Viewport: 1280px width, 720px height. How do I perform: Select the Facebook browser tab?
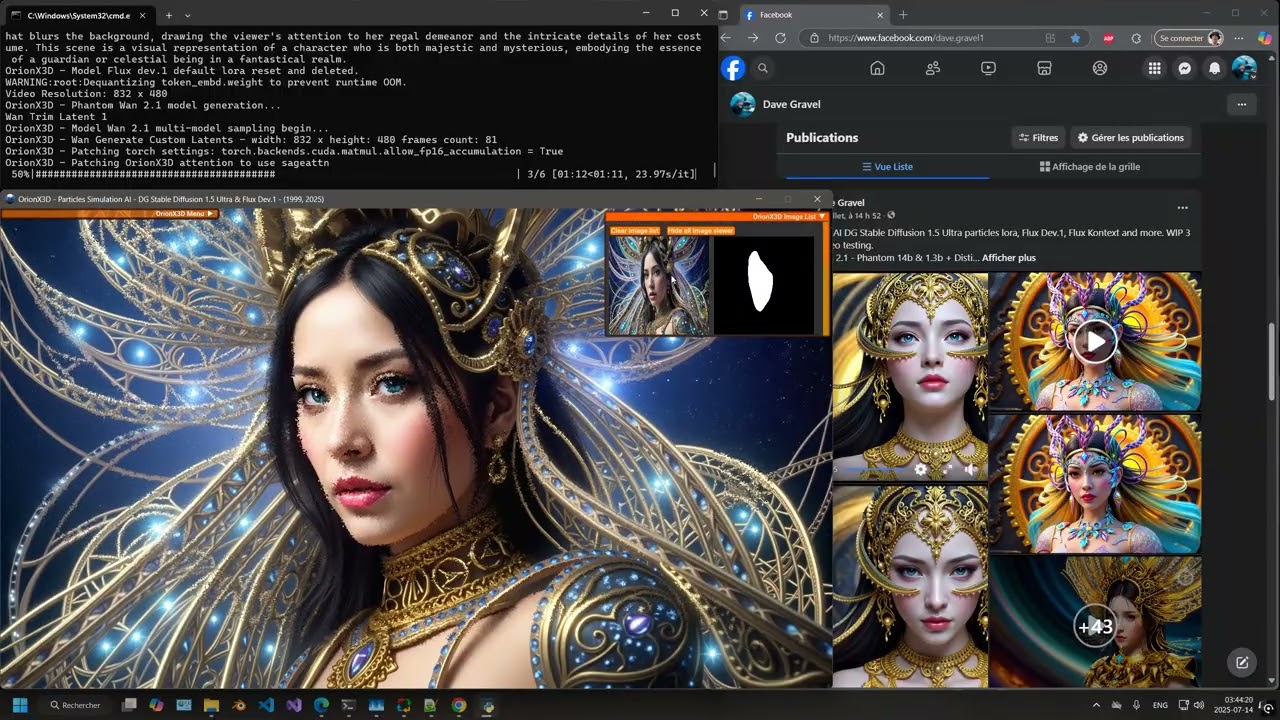[x=815, y=14]
